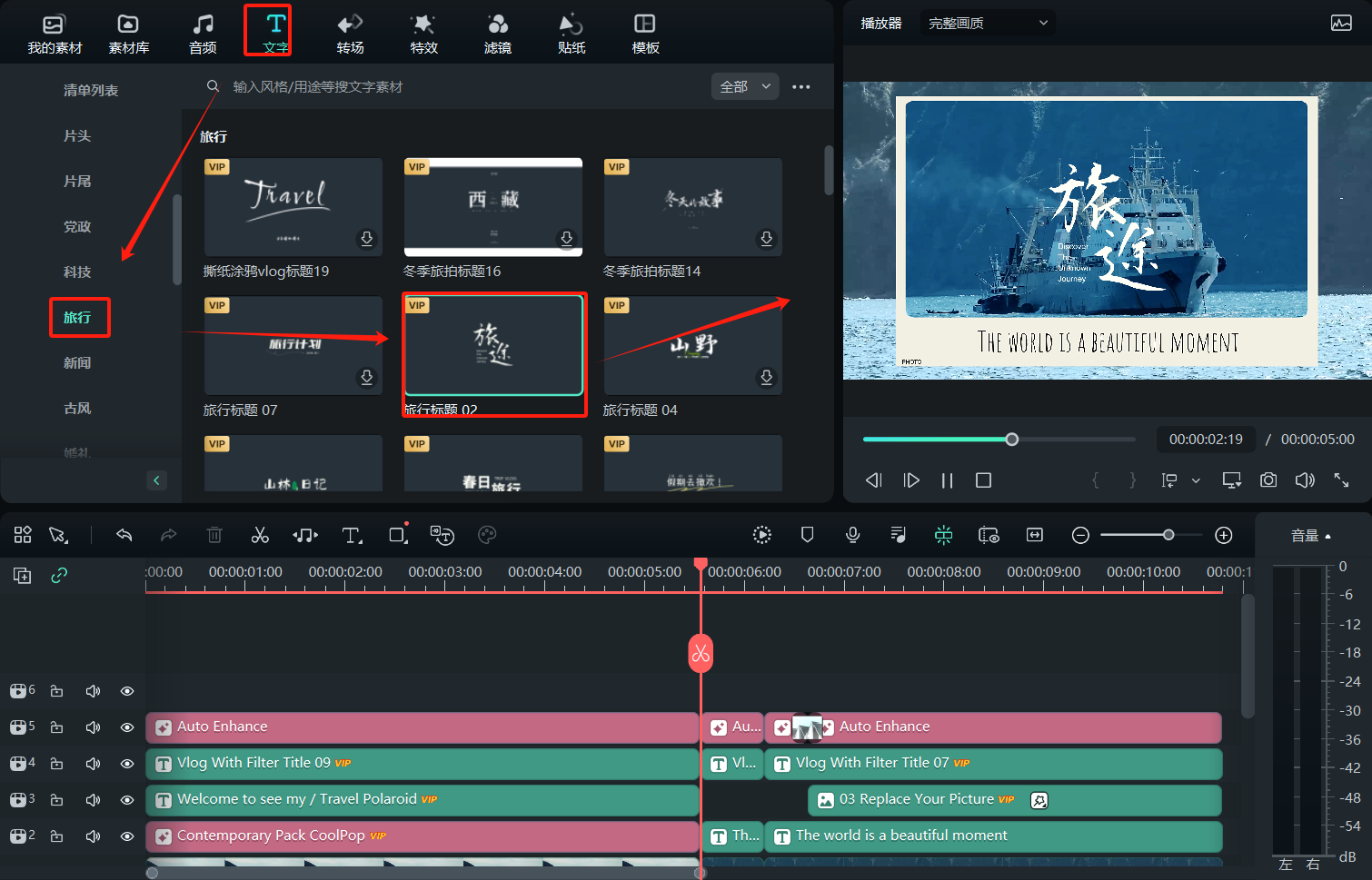This screenshot has width=1372, height=880.
Task: Hide track 4 with its eye icon
Action: point(127,764)
